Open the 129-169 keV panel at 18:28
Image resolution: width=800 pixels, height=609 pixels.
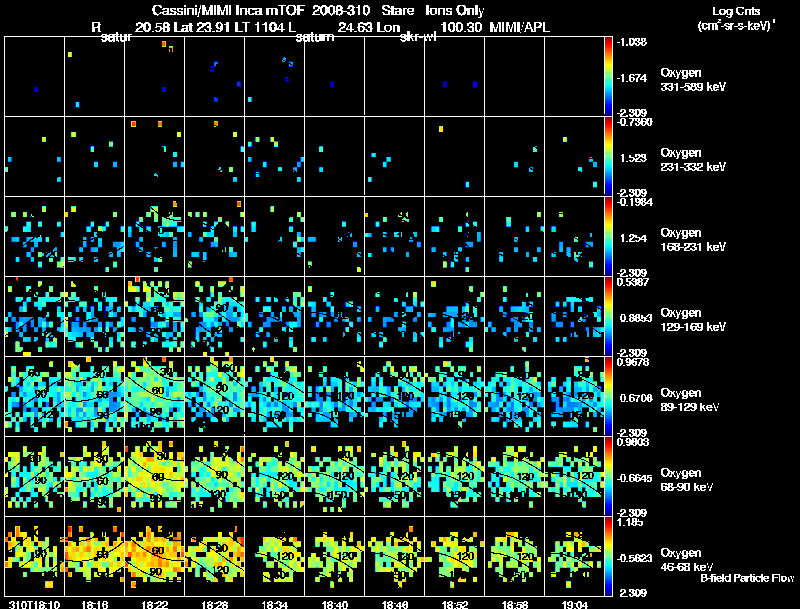[215, 316]
